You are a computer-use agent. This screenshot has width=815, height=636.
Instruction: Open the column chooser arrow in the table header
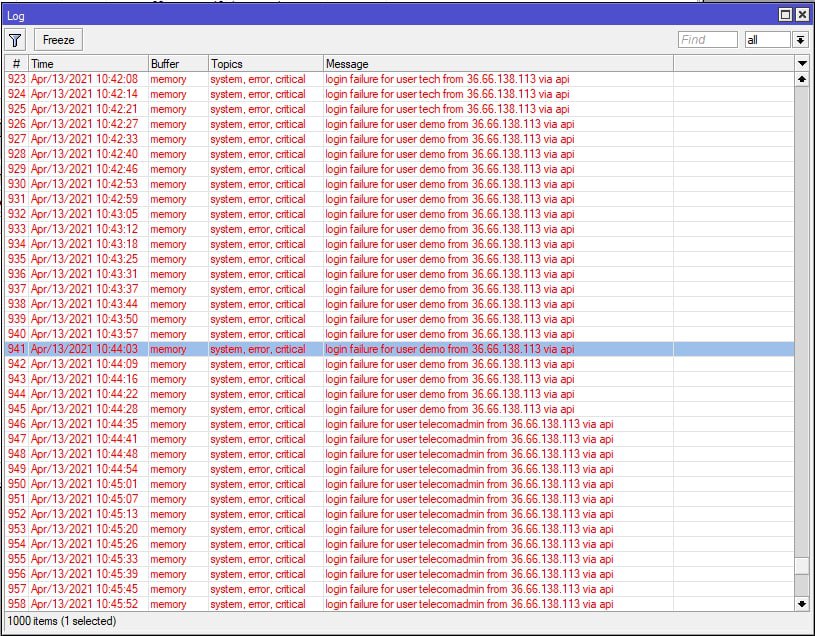tap(802, 63)
